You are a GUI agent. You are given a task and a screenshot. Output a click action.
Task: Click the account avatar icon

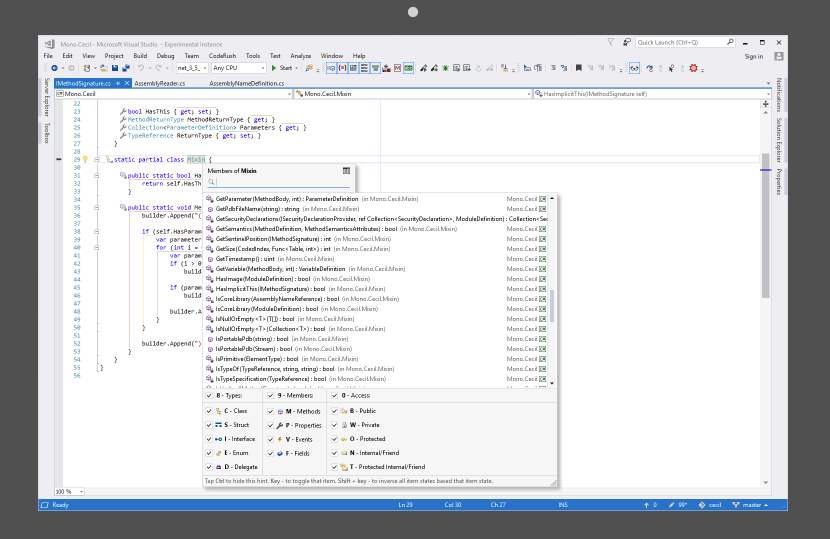[779, 56]
